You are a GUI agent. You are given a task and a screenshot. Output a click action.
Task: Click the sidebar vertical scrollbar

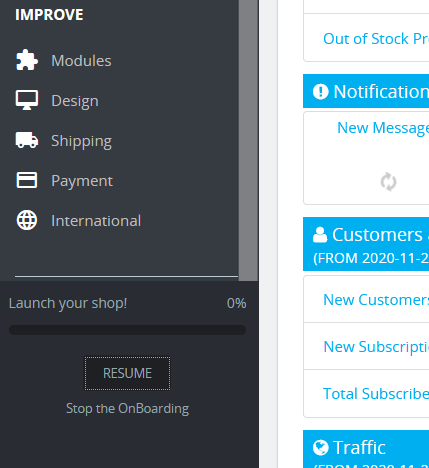point(248,140)
